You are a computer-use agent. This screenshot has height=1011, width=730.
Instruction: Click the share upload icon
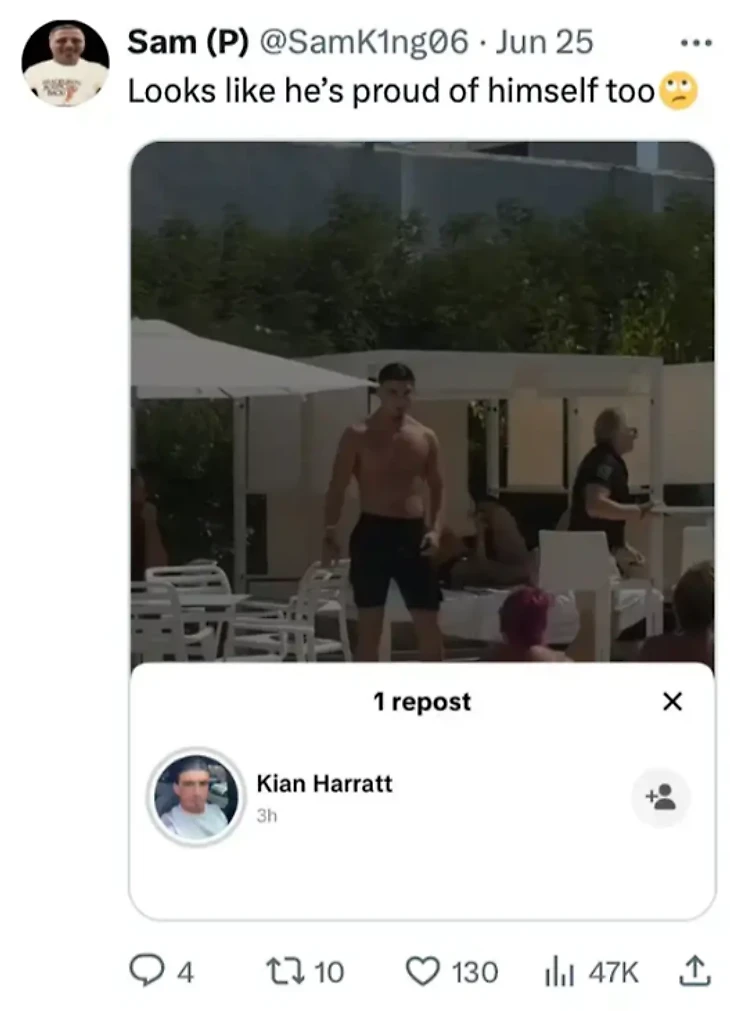click(695, 972)
